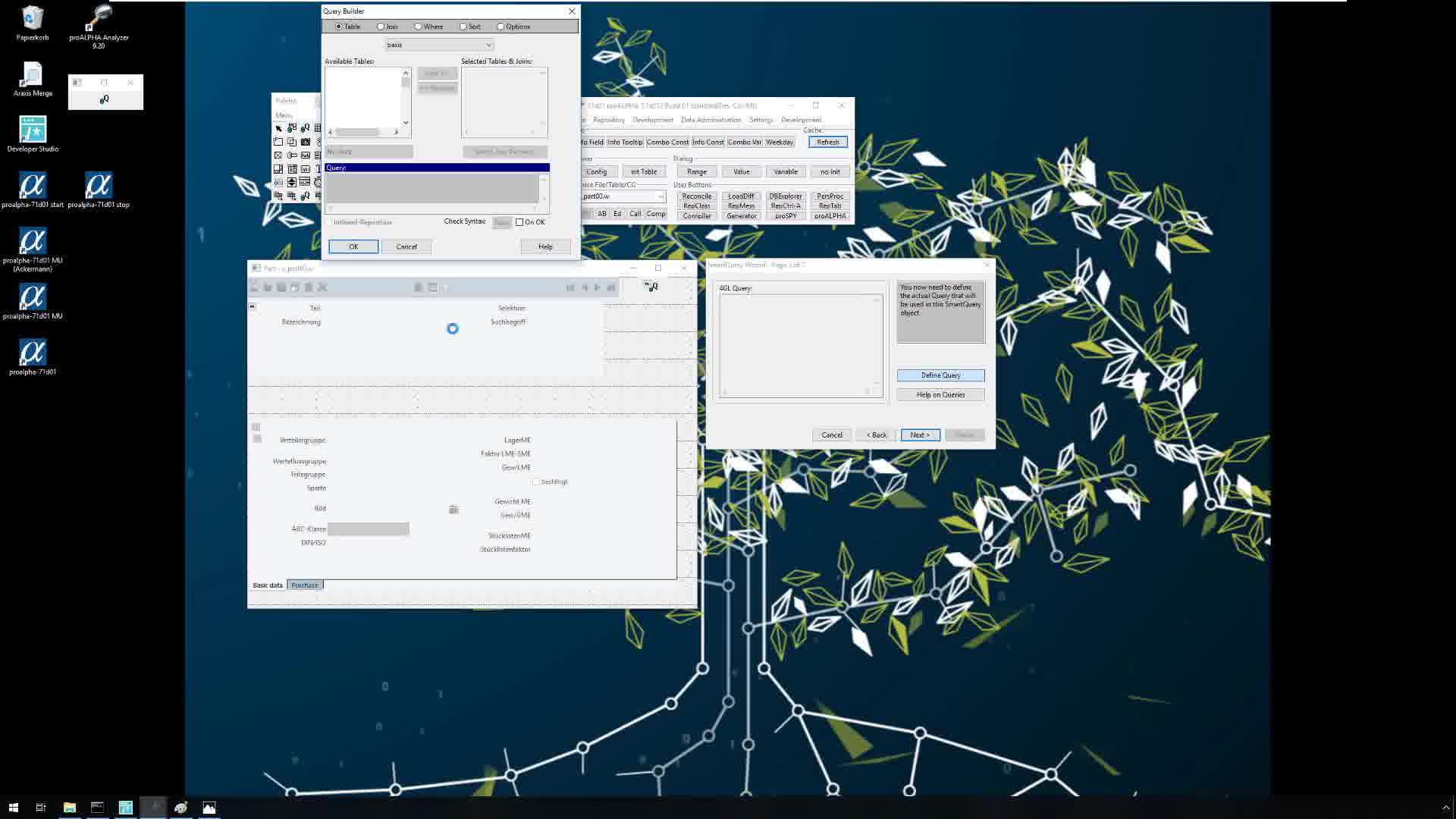Select the Table radio button in Query Builder
1456x819 pixels.
coord(339,27)
